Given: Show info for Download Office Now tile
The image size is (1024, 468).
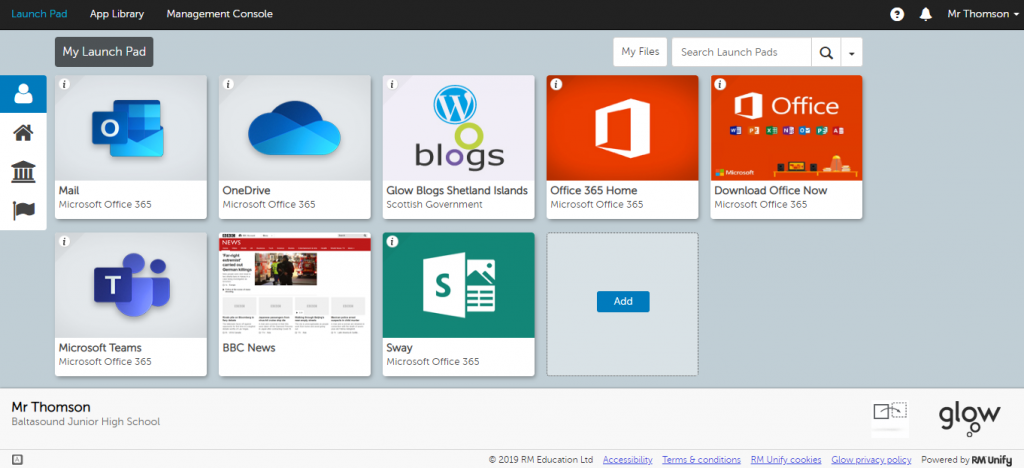Looking at the screenshot, I should [720, 84].
